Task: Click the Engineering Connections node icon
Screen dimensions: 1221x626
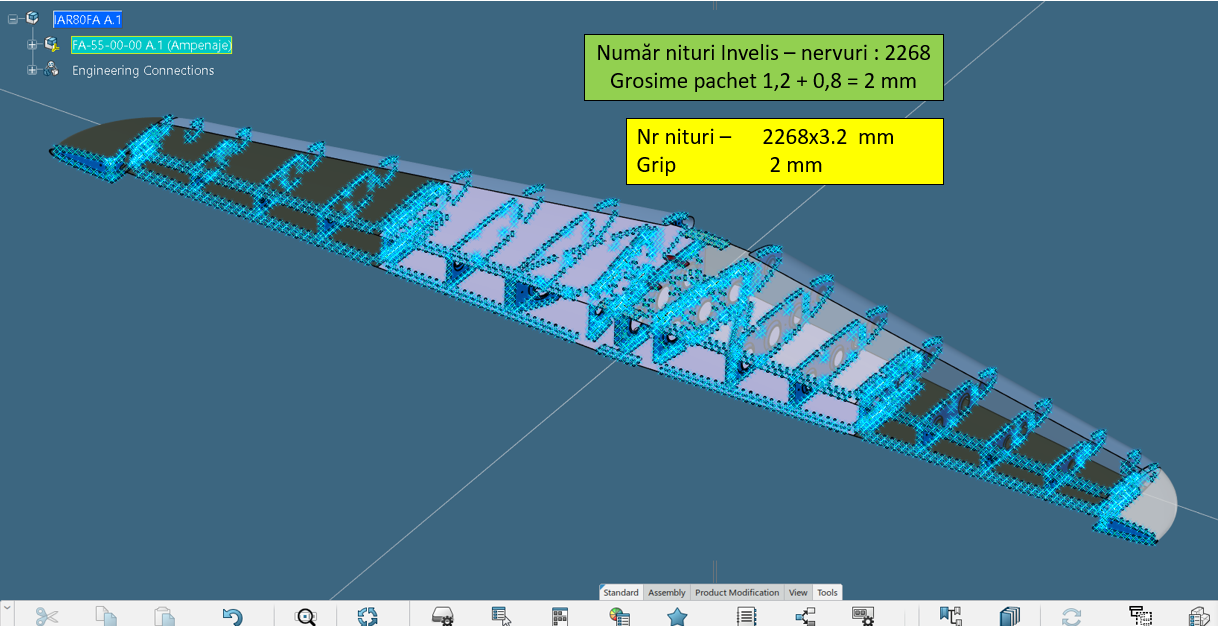Action: pos(52,70)
